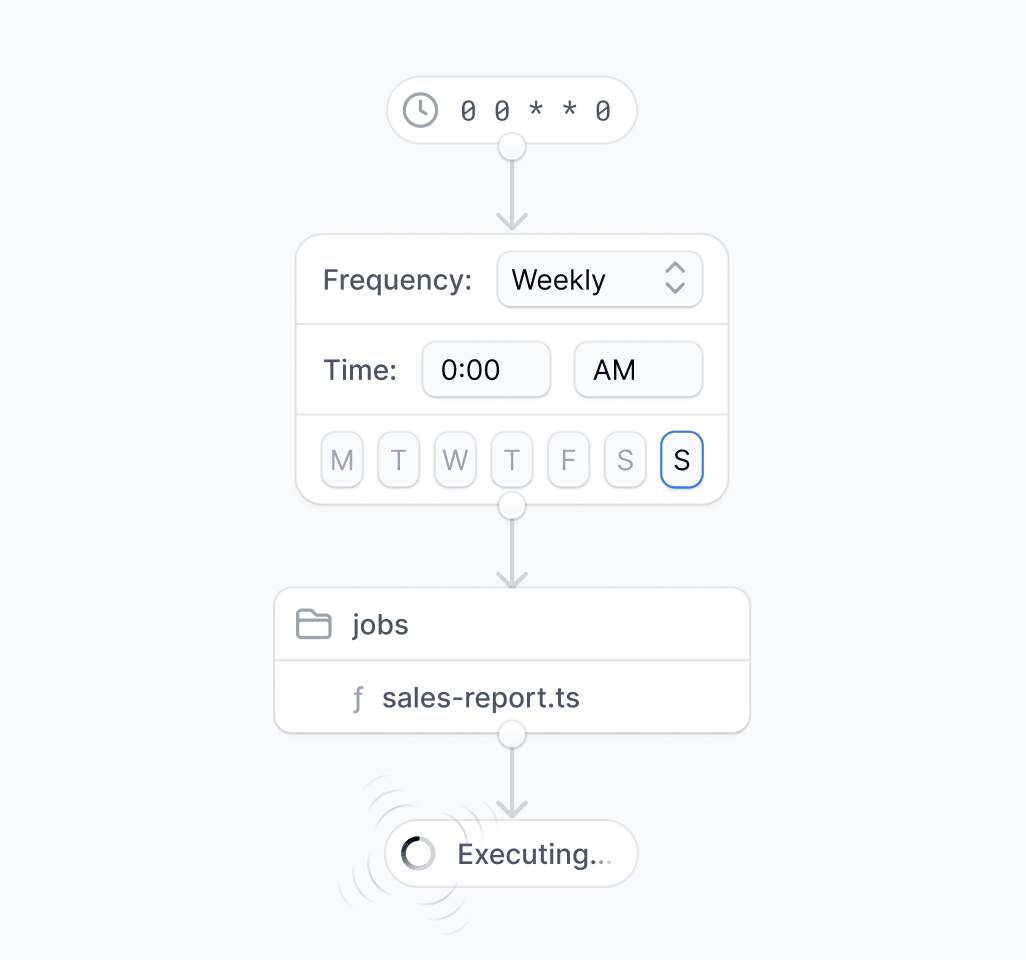Click the 0 0 * * 0 cron expression
The height and width of the screenshot is (960, 1026).
click(536, 111)
